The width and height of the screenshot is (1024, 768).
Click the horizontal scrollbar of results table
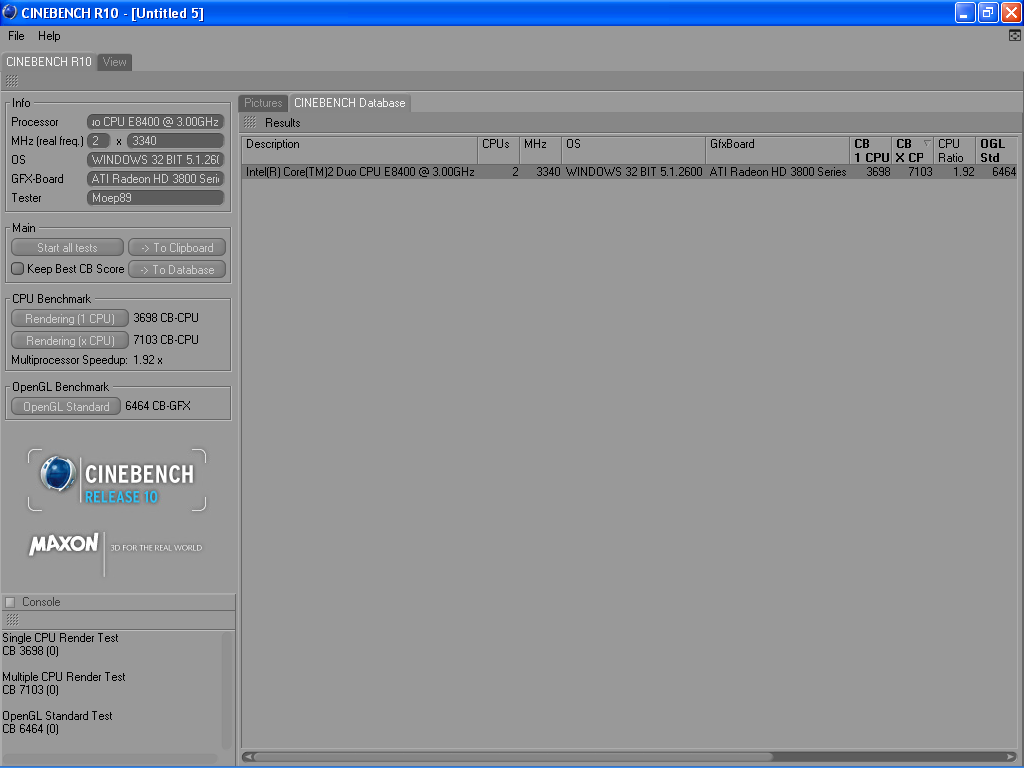coord(513,757)
